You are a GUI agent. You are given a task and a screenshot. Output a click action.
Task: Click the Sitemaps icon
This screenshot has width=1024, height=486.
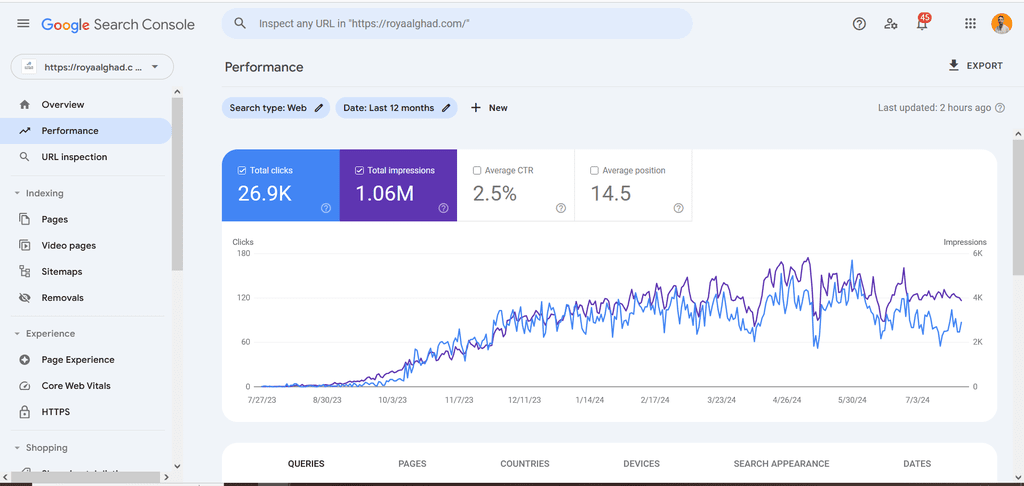25,271
